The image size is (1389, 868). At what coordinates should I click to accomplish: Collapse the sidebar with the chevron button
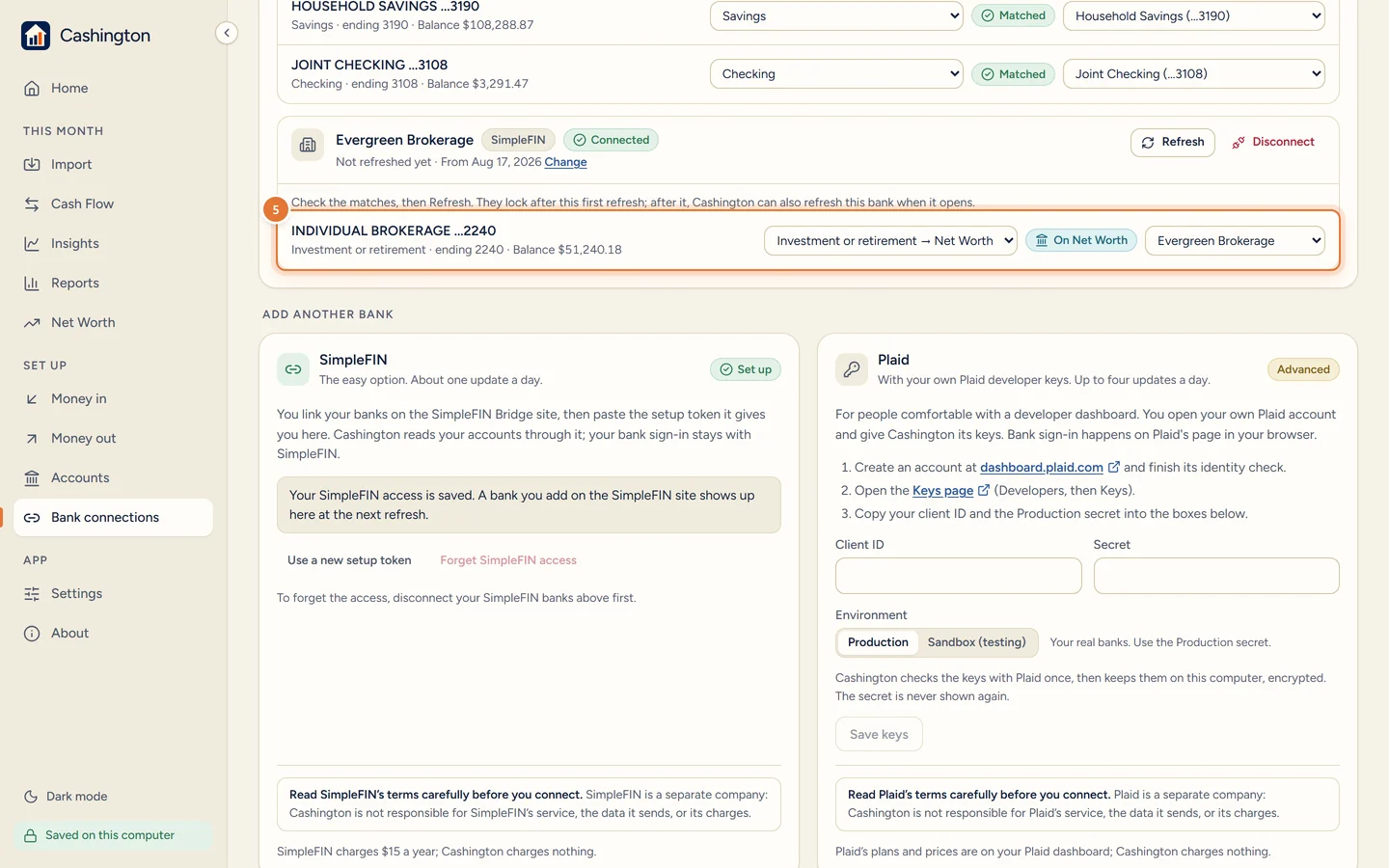point(227,33)
